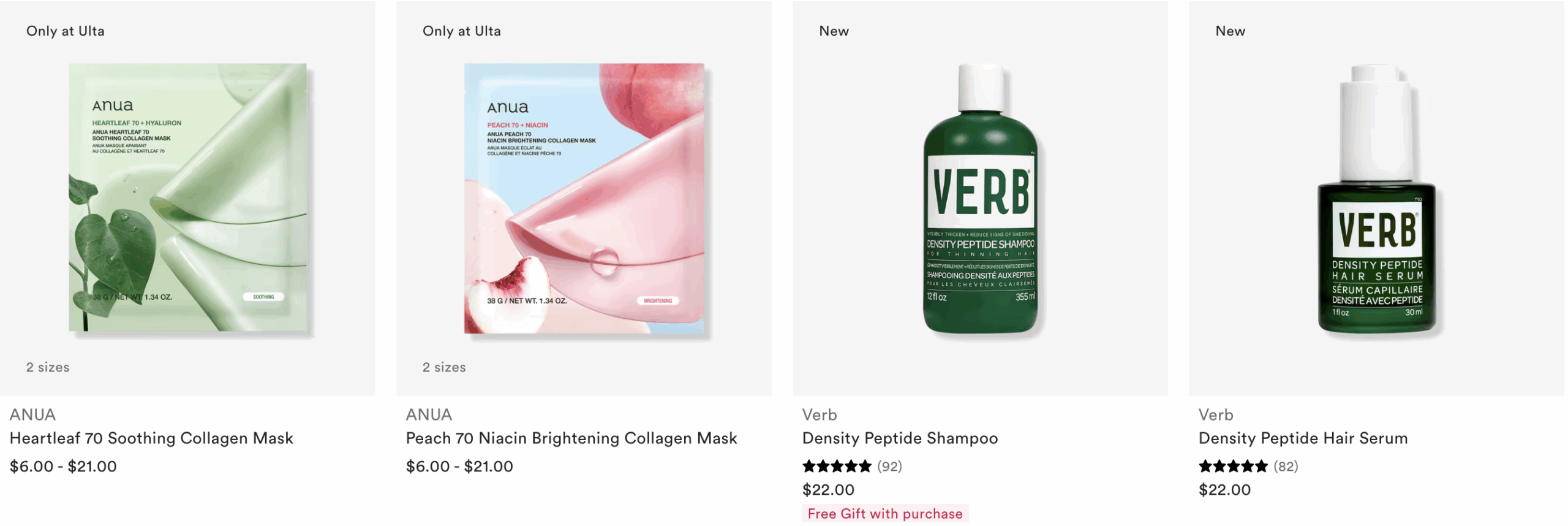Click the $22.00 price under the hair serum

[x=1224, y=490]
